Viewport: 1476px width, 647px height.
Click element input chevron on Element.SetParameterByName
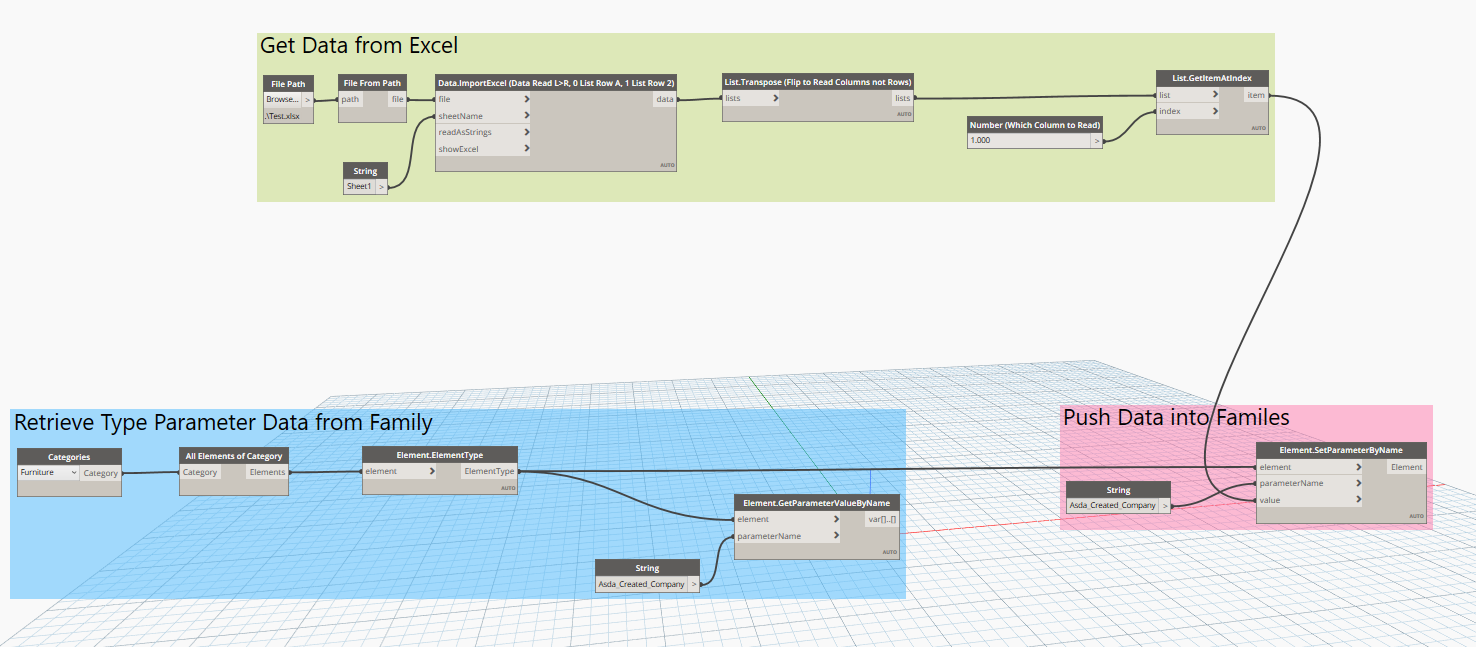point(1357,467)
